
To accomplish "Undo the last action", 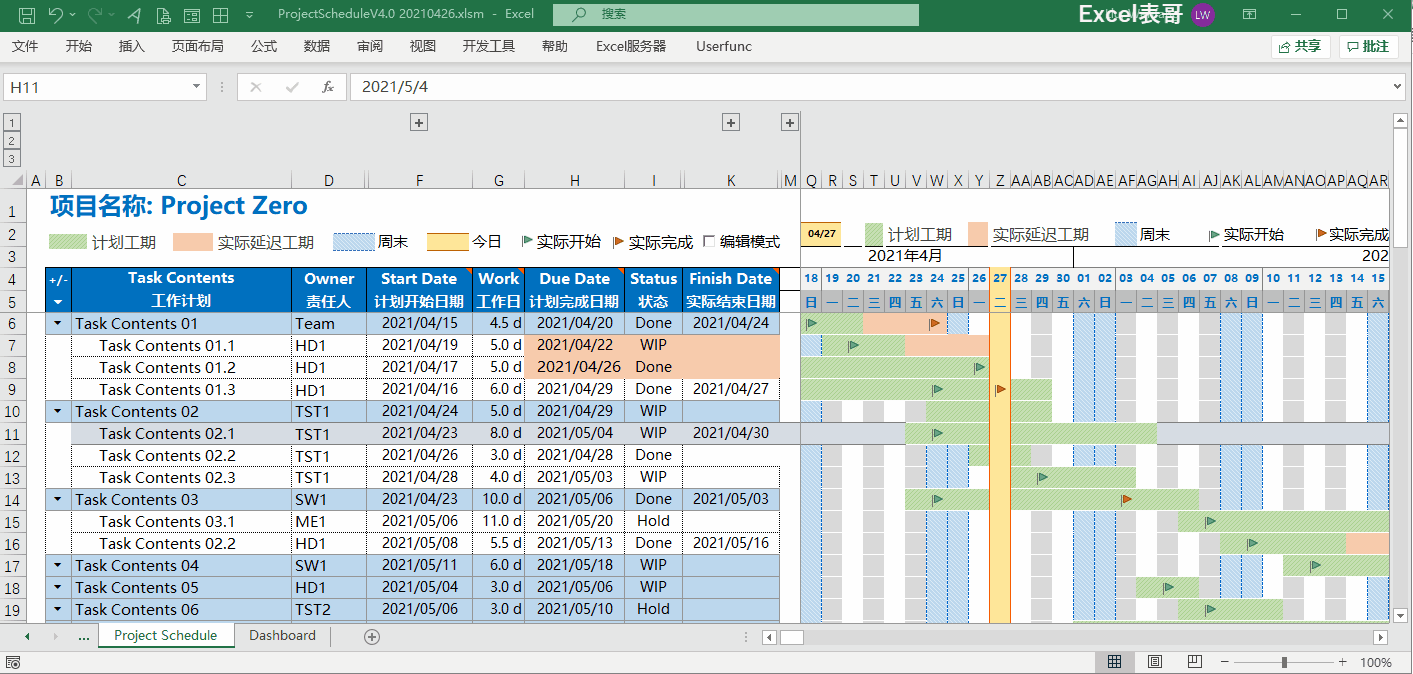I will tap(55, 15).
